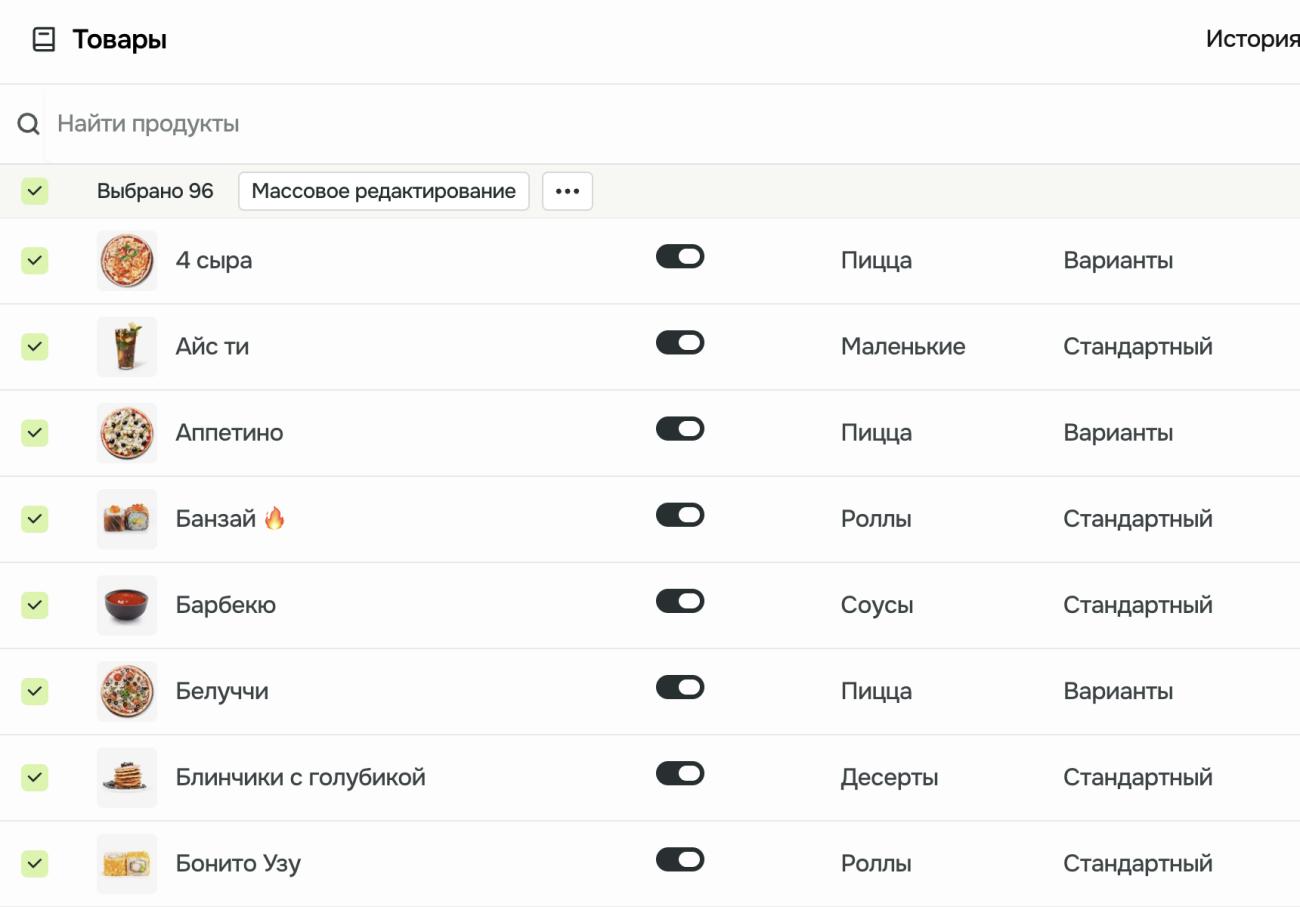Open the Банзай rolls thumbnail
Screen dimensions: 1300x907
(x=127, y=519)
